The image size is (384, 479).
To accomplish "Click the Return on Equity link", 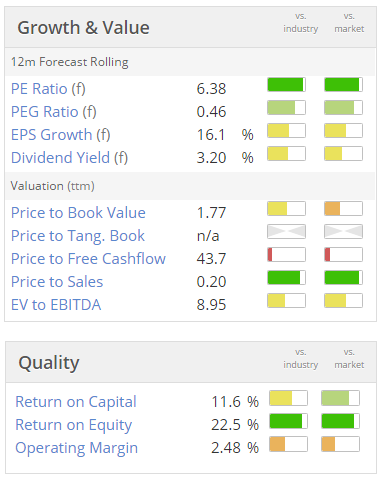I will click(74, 425).
